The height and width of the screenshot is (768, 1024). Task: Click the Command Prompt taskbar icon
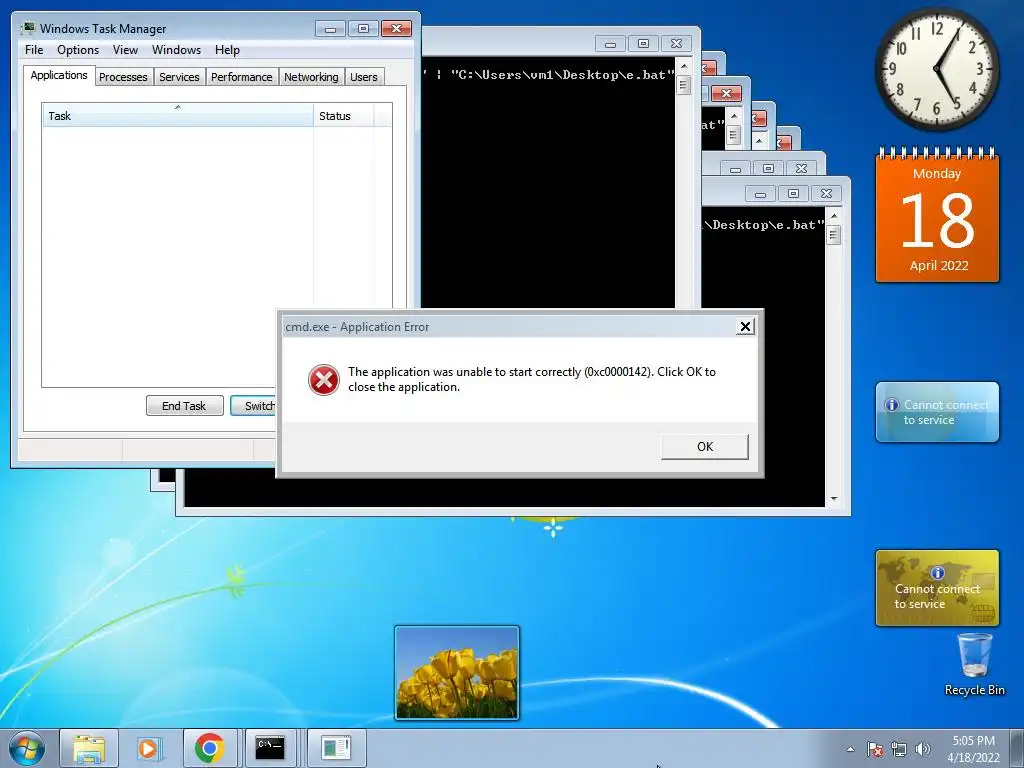click(270, 748)
